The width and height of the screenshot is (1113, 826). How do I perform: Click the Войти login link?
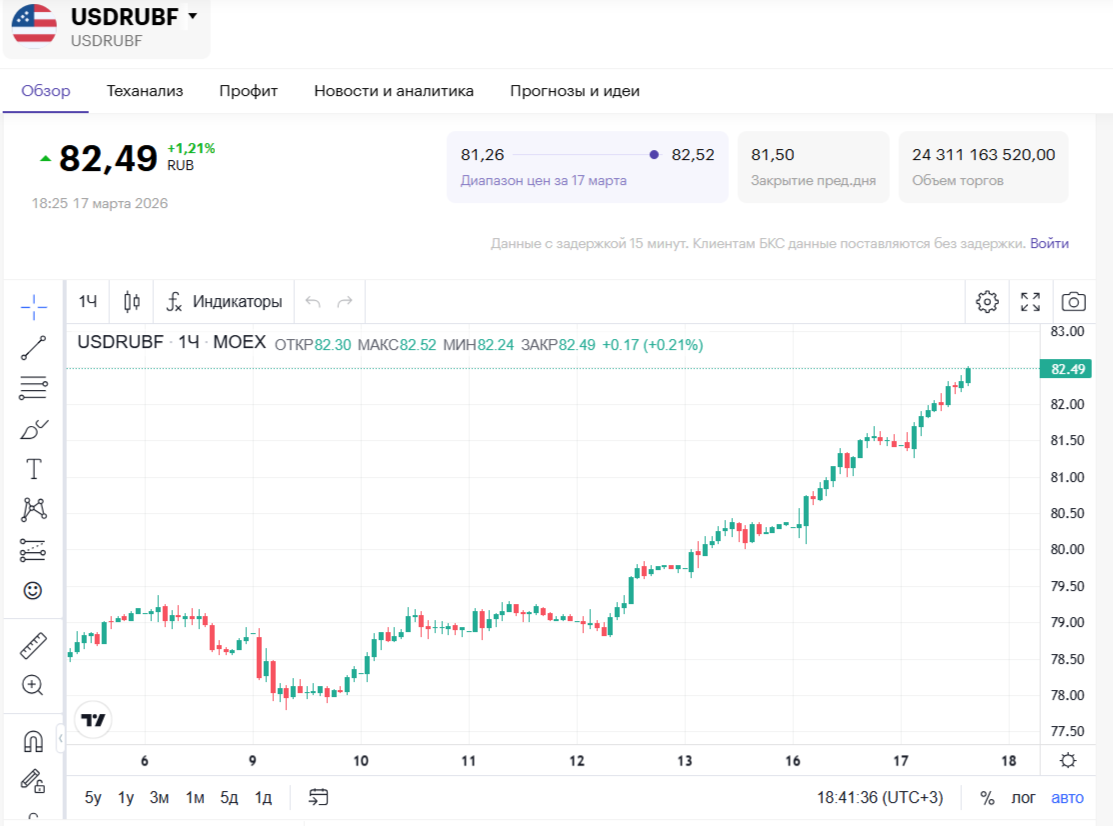point(1049,243)
